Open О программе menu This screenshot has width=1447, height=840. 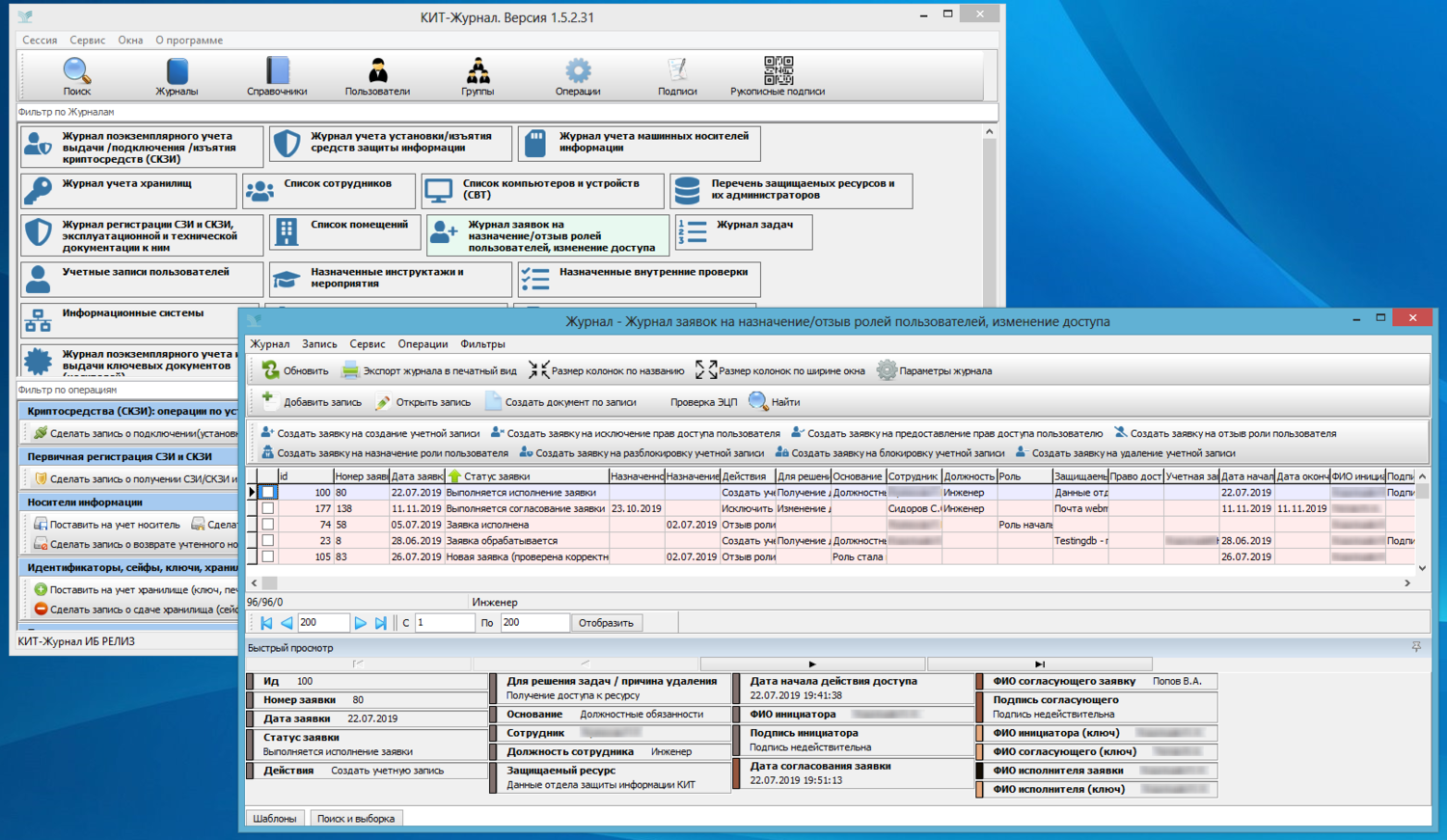(189, 41)
